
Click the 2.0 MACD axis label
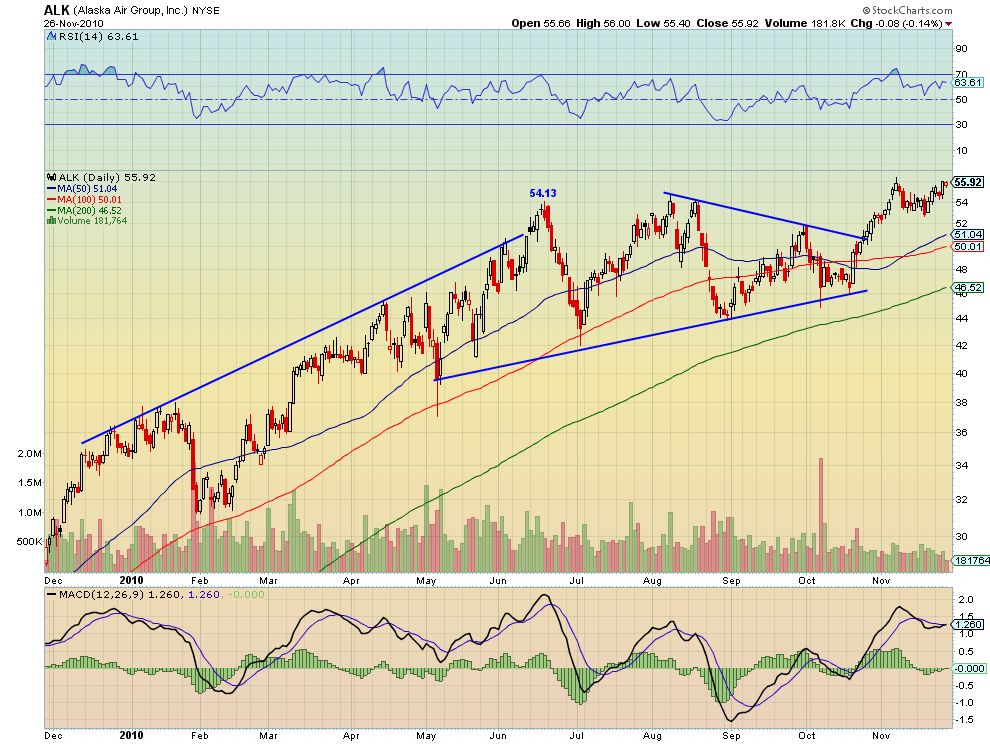pyautogui.click(x=965, y=599)
